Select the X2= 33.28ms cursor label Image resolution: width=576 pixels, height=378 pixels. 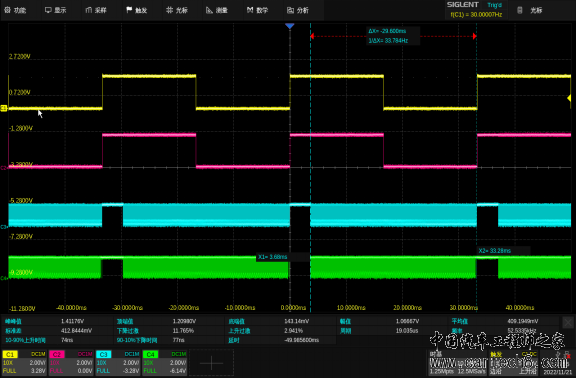point(494,251)
